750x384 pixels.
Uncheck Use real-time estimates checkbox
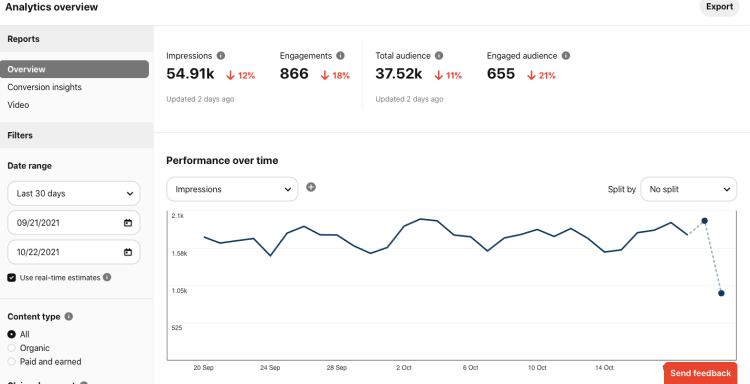coord(11,277)
